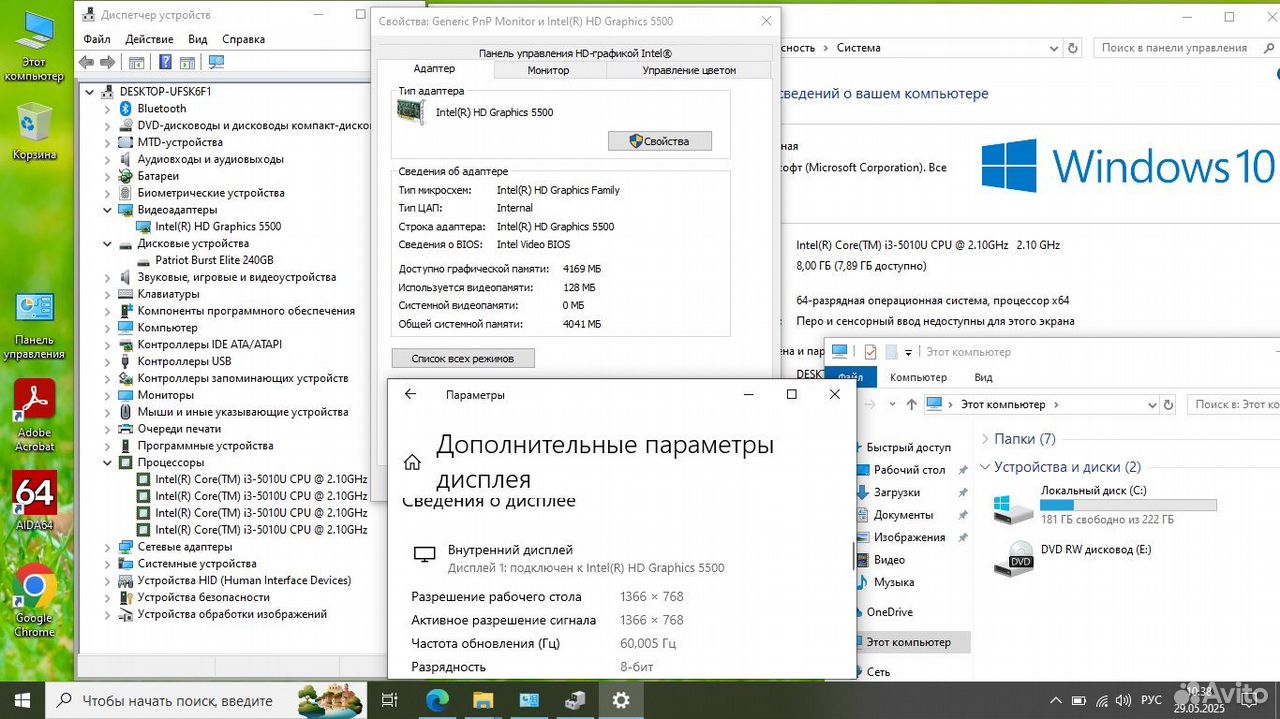This screenshot has width=1280, height=719.
Task: Switch to Управление цветом tab
Action: coord(689,70)
